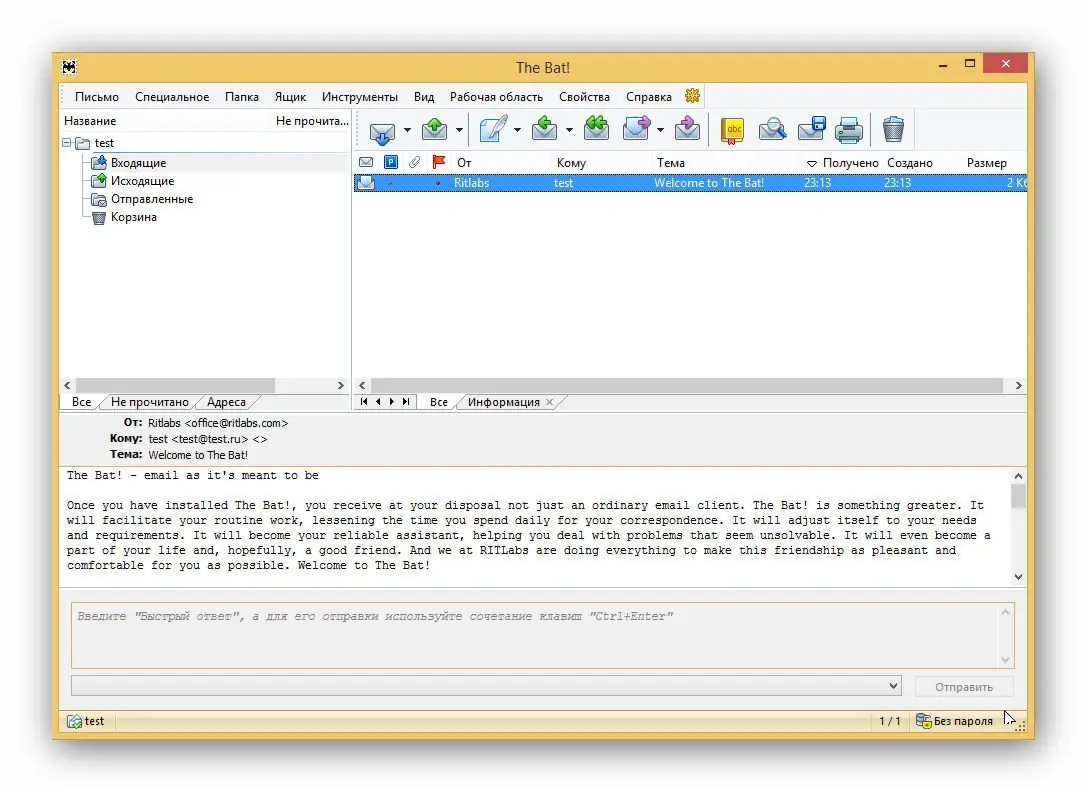This screenshot has height=792, width=1087.
Task: Open the Справка menu
Action: [x=649, y=96]
